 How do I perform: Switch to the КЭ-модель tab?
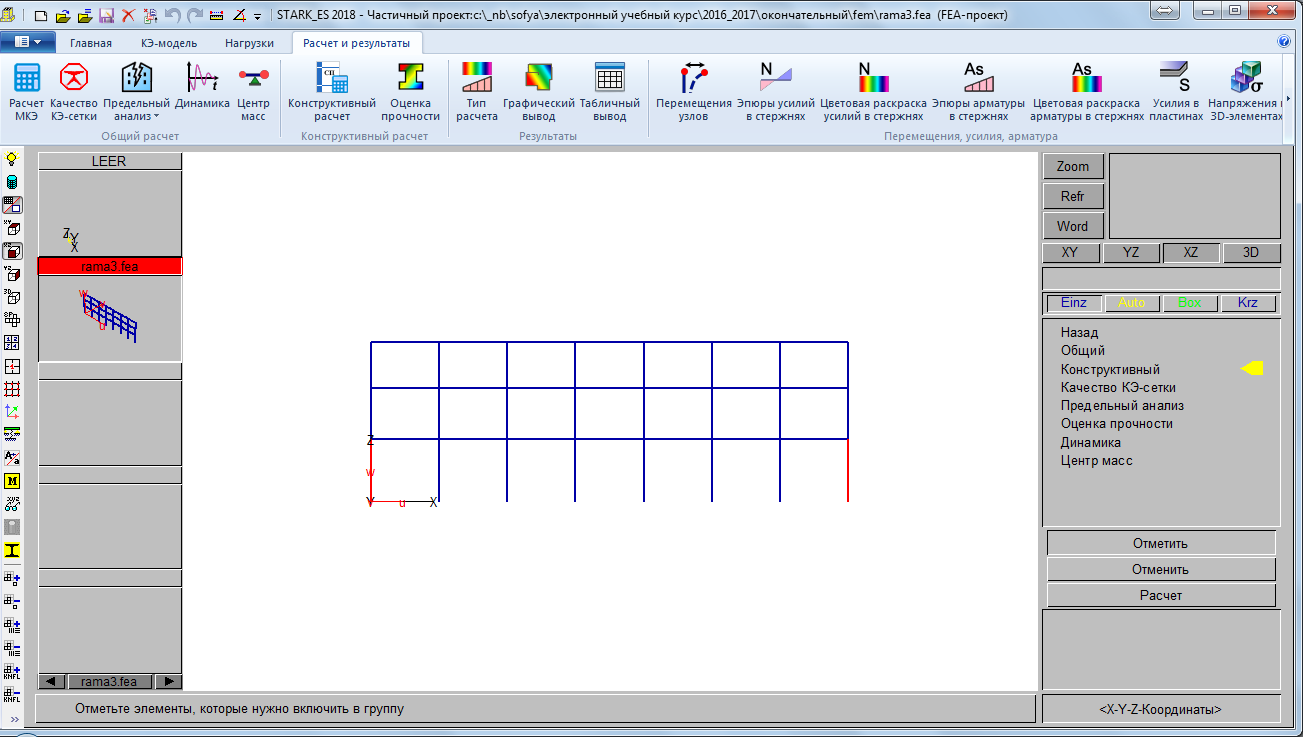tap(168, 43)
